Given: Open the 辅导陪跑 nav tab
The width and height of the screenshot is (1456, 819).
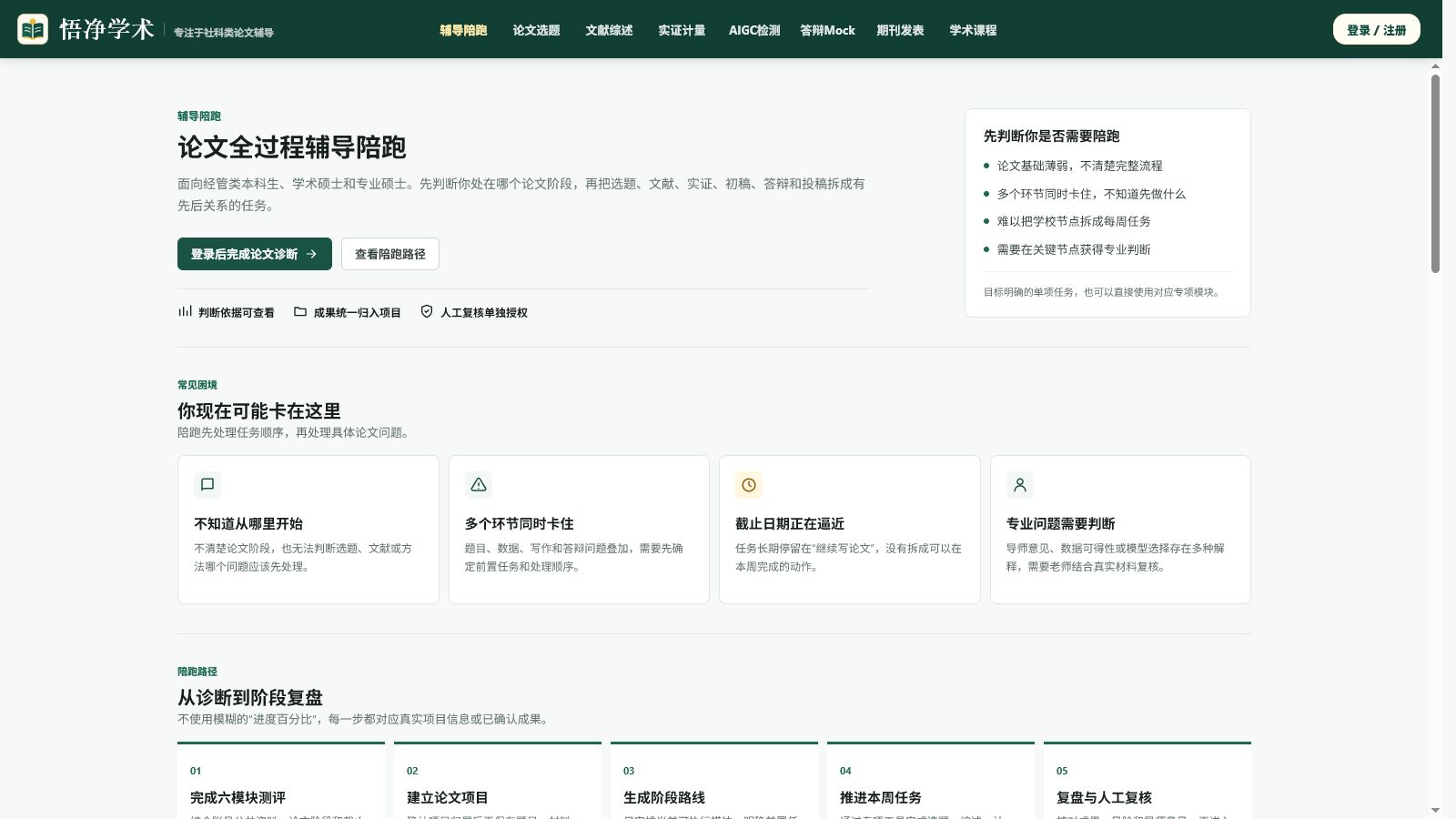Looking at the screenshot, I should (463, 30).
